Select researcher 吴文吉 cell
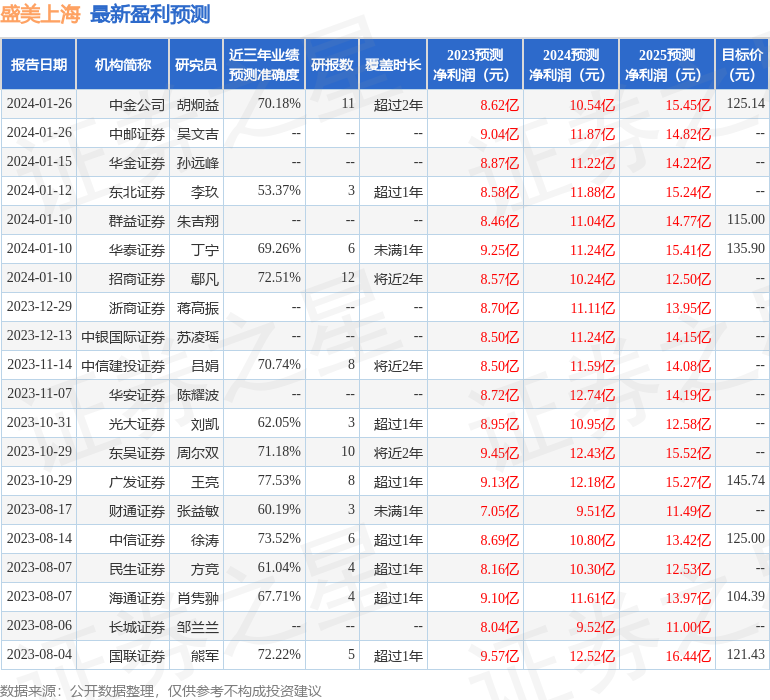Screen dimensions: 770x700 (x=197, y=134)
